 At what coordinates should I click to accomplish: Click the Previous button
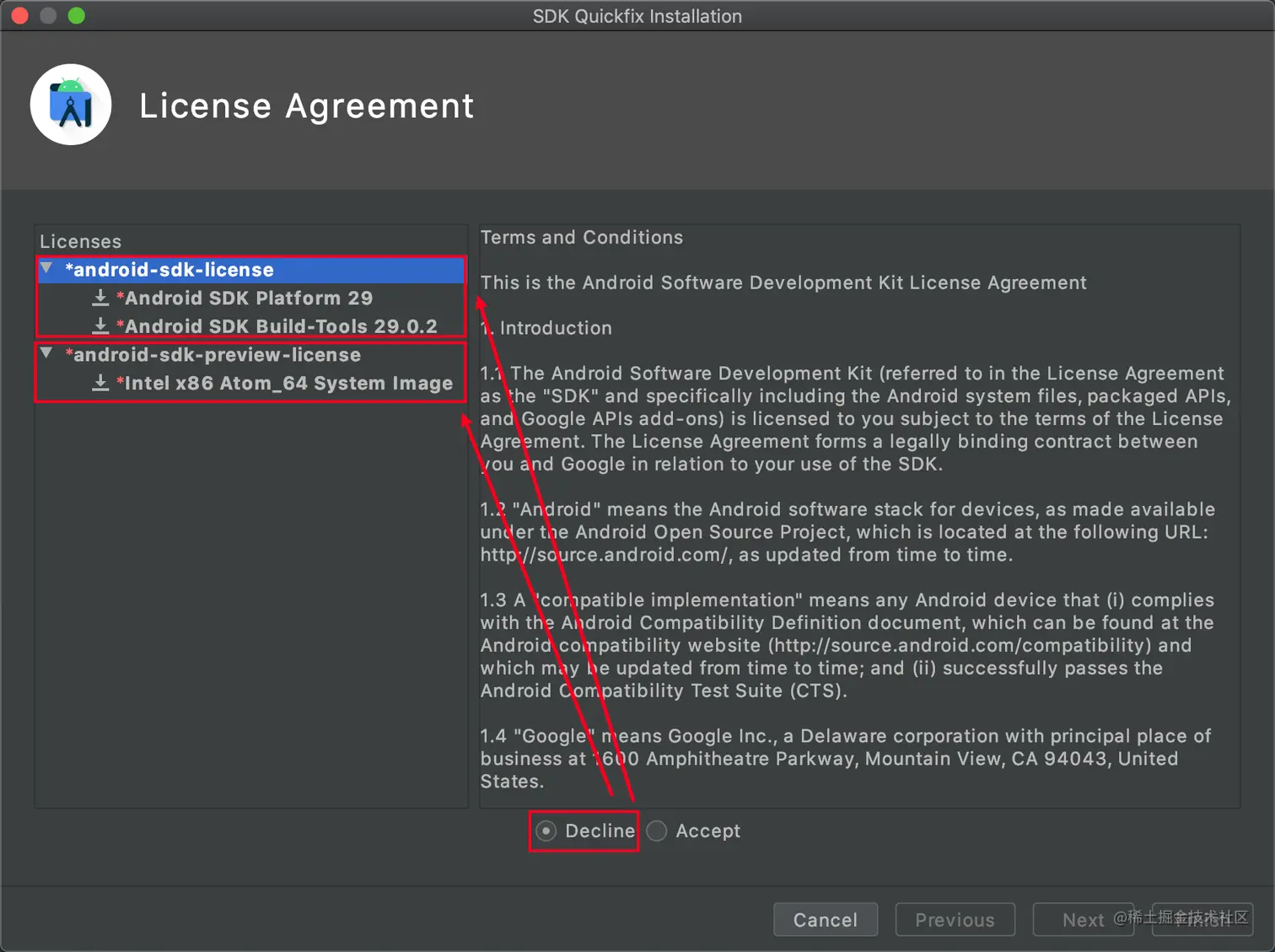[x=955, y=919]
